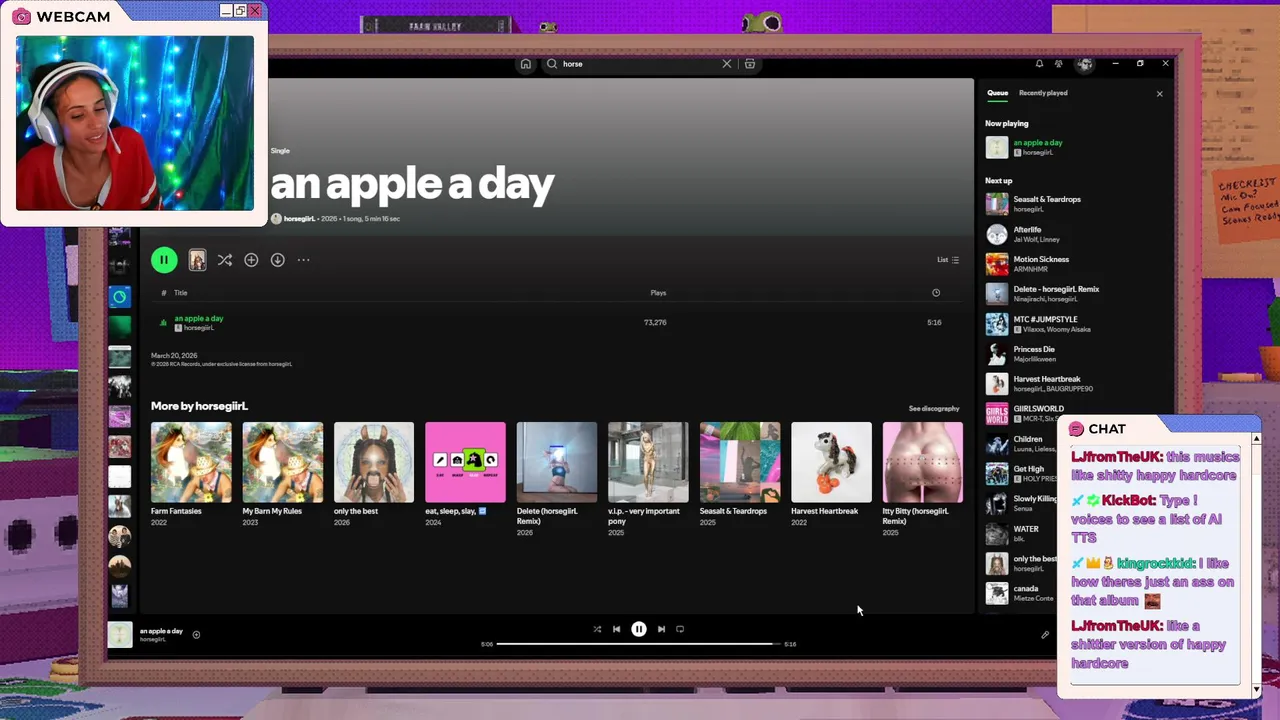Open the Harvest Heartbreak release card
The width and height of the screenshot is (1280, 720).
(x=831, y=475)
